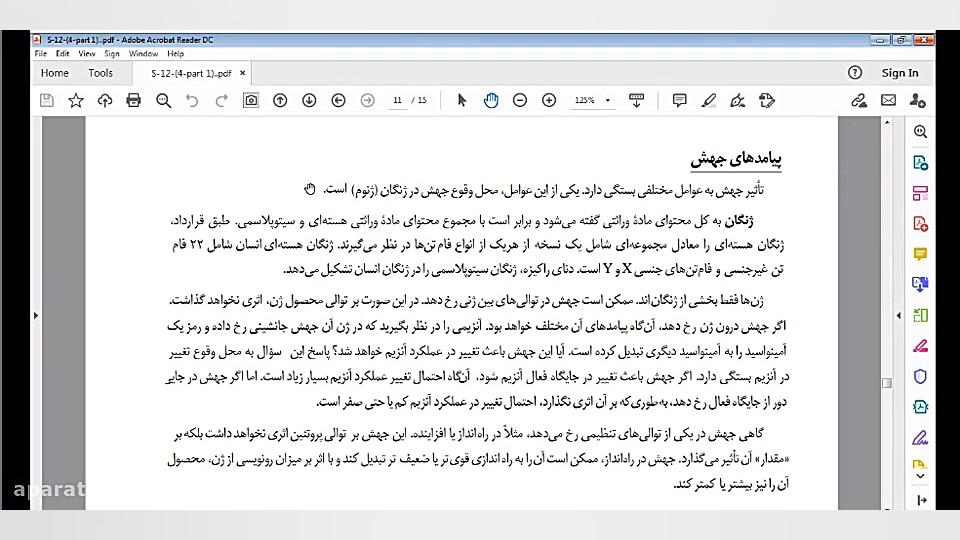Expand the tools pane arrow at bottom
Image resolution: width=960 pixels, height=540 pixels.
(x=921, y=500)
